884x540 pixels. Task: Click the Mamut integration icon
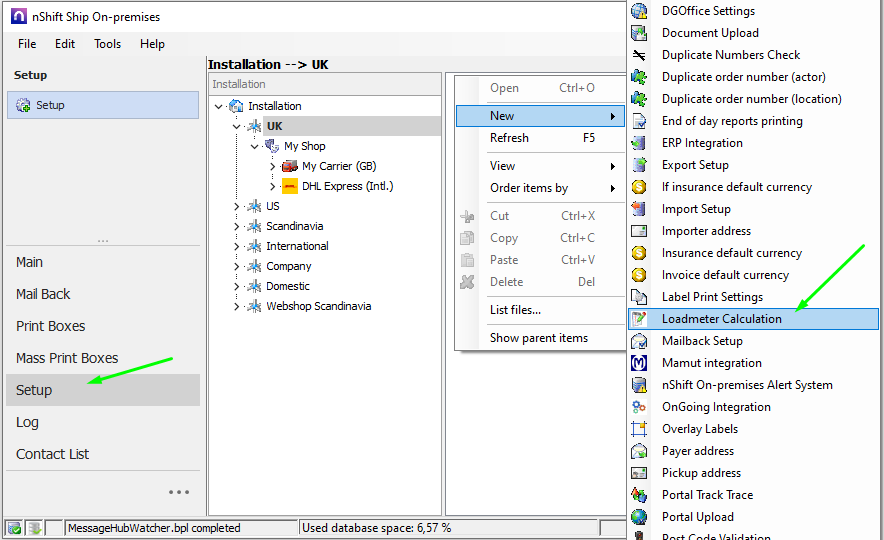click(640, 363)
